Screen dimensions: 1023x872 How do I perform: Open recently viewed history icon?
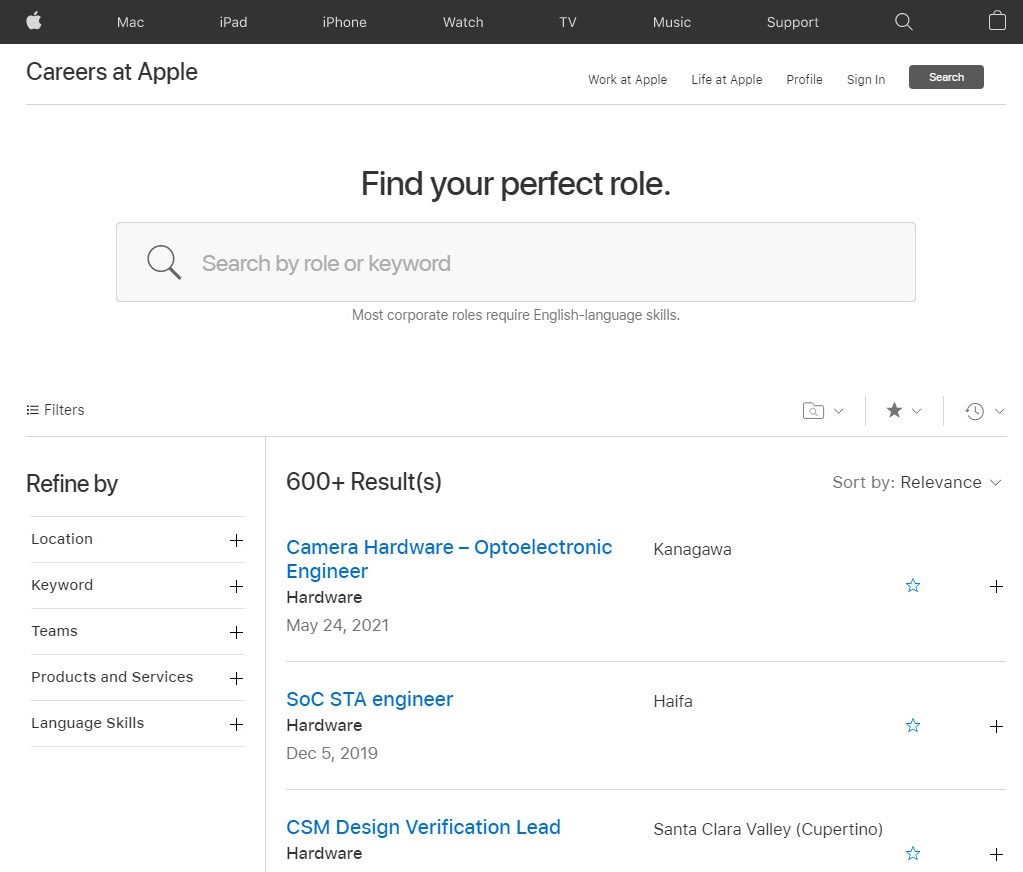point(975,411)
